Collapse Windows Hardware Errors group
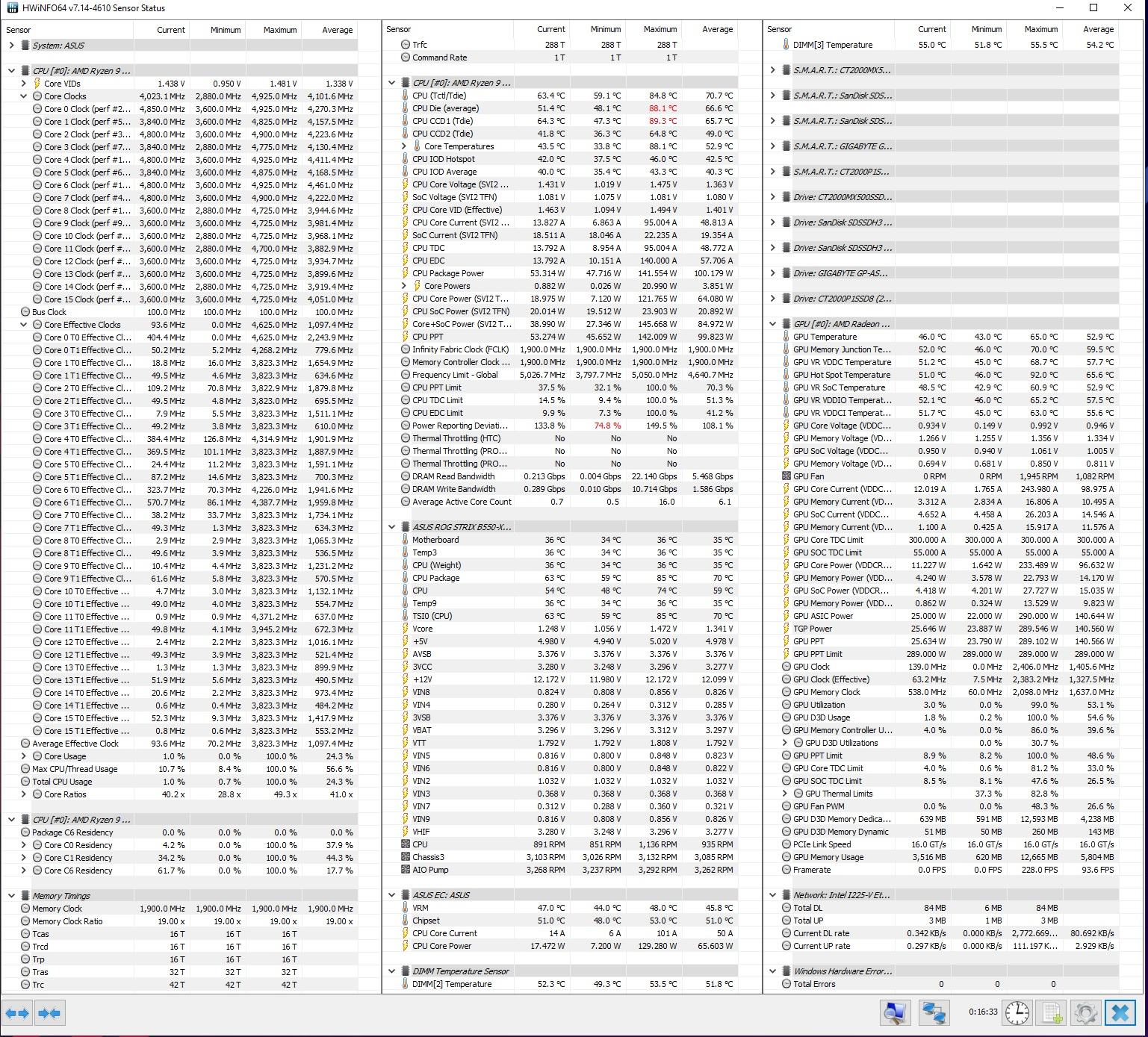Screen dimensions: 1148x1037 tap(773, 971)
